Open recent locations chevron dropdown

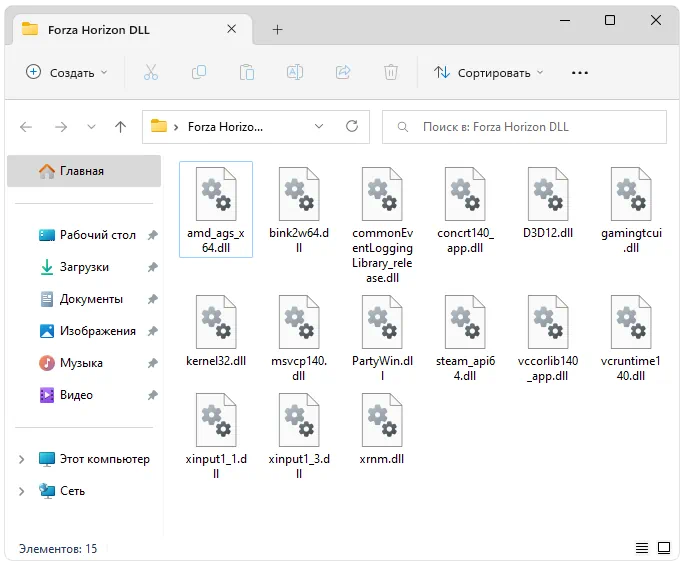(x=91, y=127)
